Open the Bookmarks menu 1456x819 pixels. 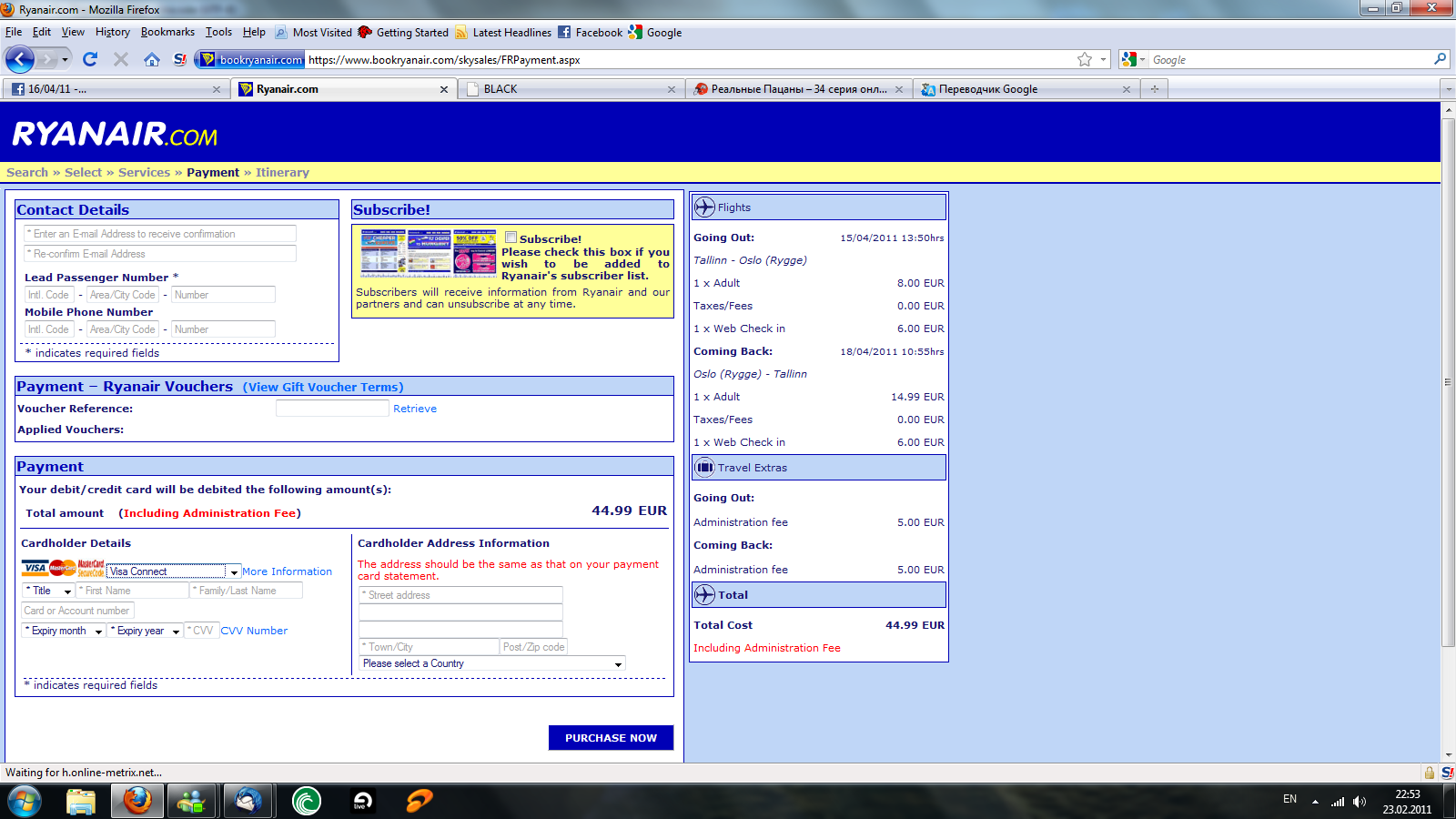coord(167,32)
